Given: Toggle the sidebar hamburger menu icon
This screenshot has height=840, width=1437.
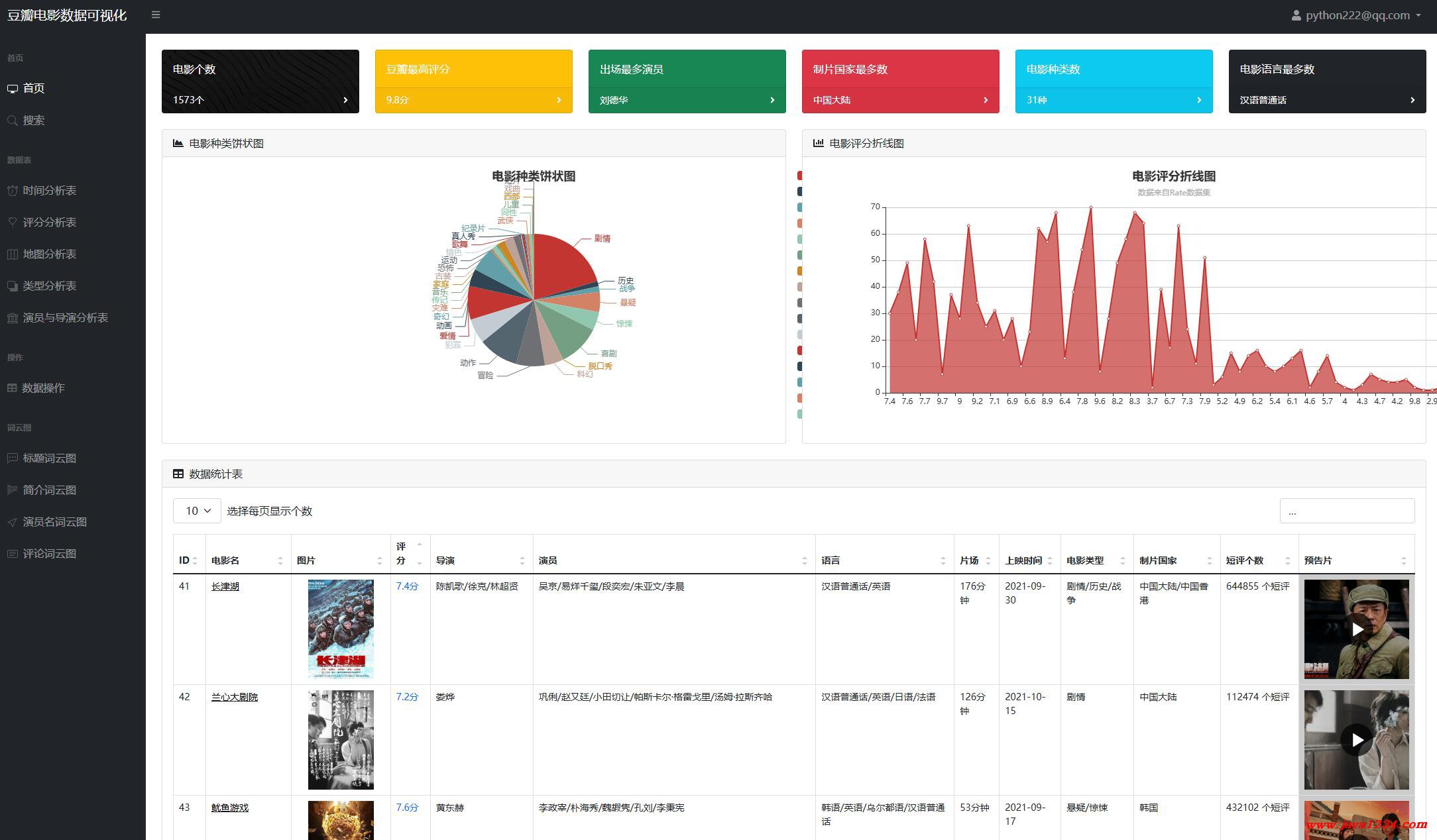Looking at the screenshot, I should pos(156,15).
